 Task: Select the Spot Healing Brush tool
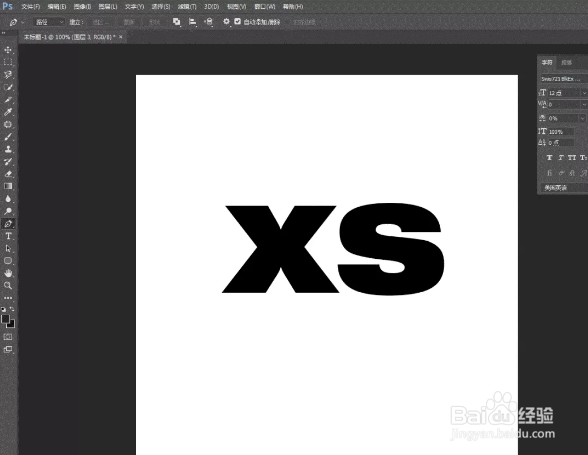click(8, 125)
